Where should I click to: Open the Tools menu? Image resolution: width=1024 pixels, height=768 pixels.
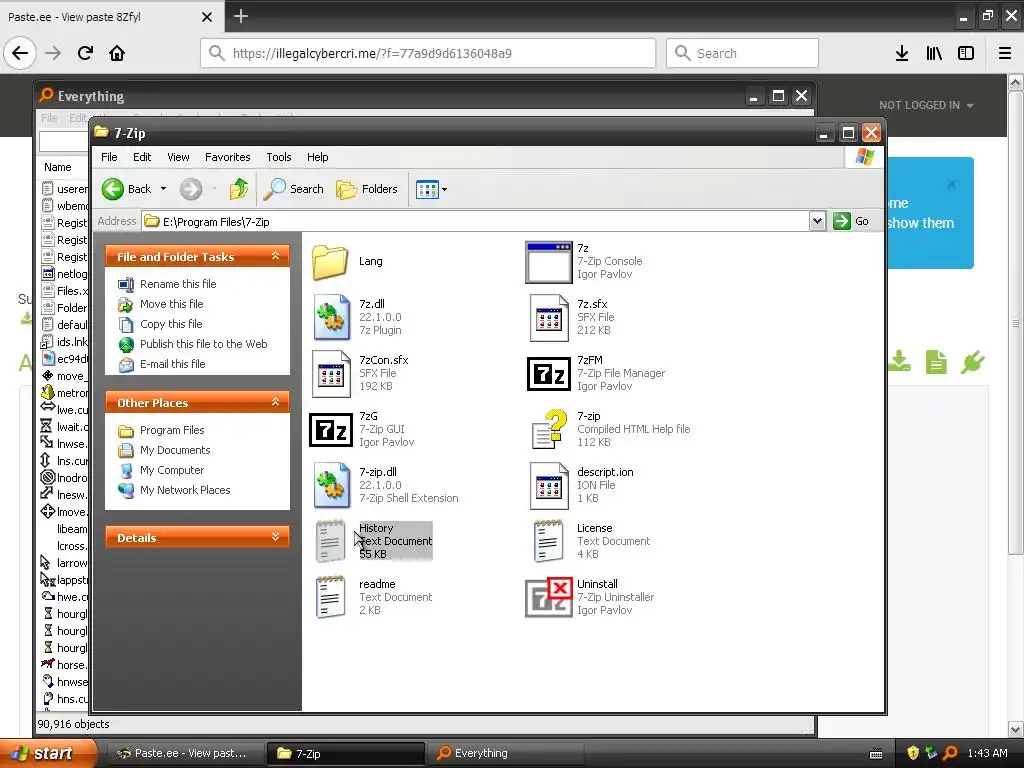pos(279,157)
